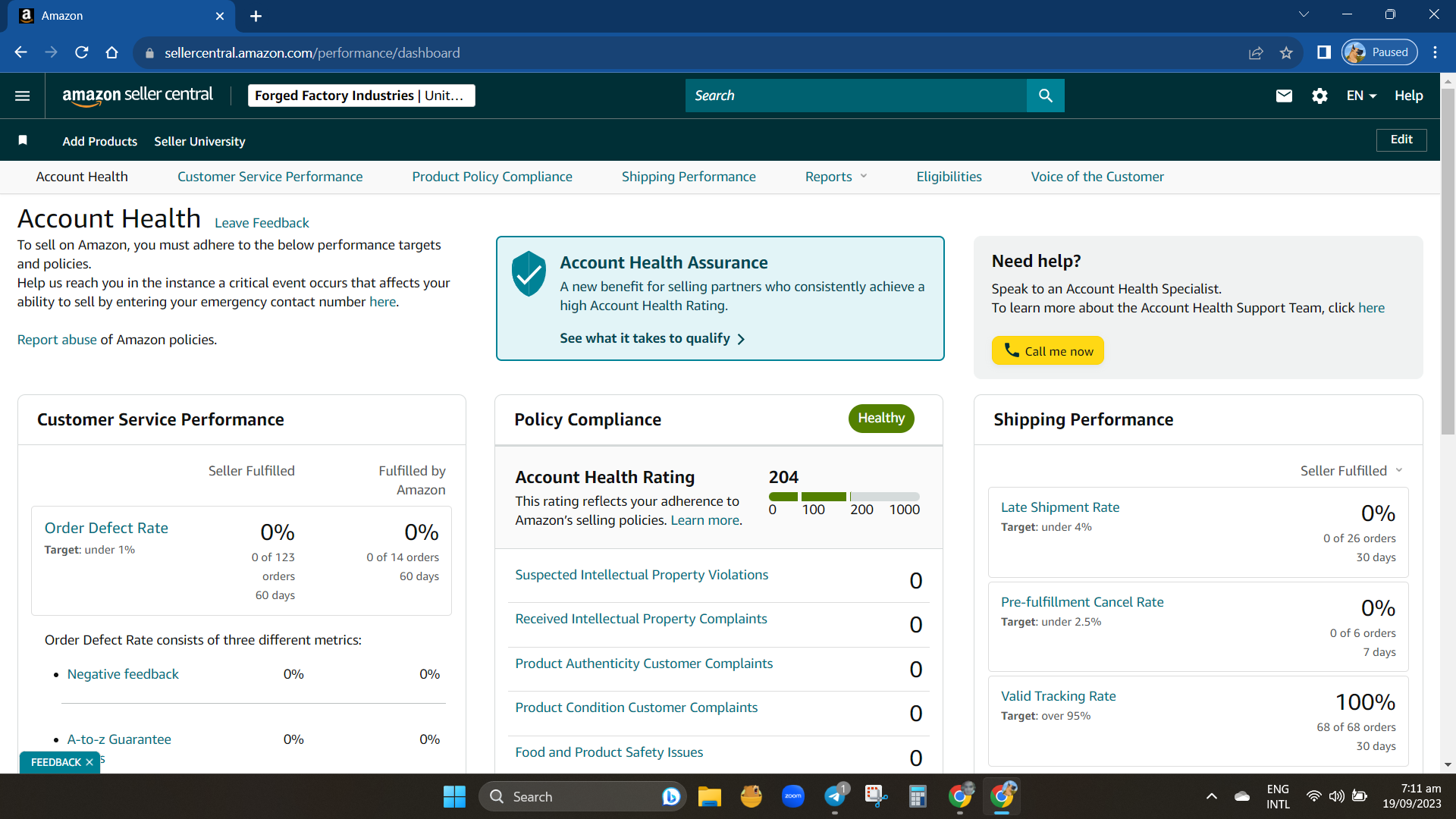
Task: Reload the page in Chrome
Action: pyautogui.click(x=82, y=52)
